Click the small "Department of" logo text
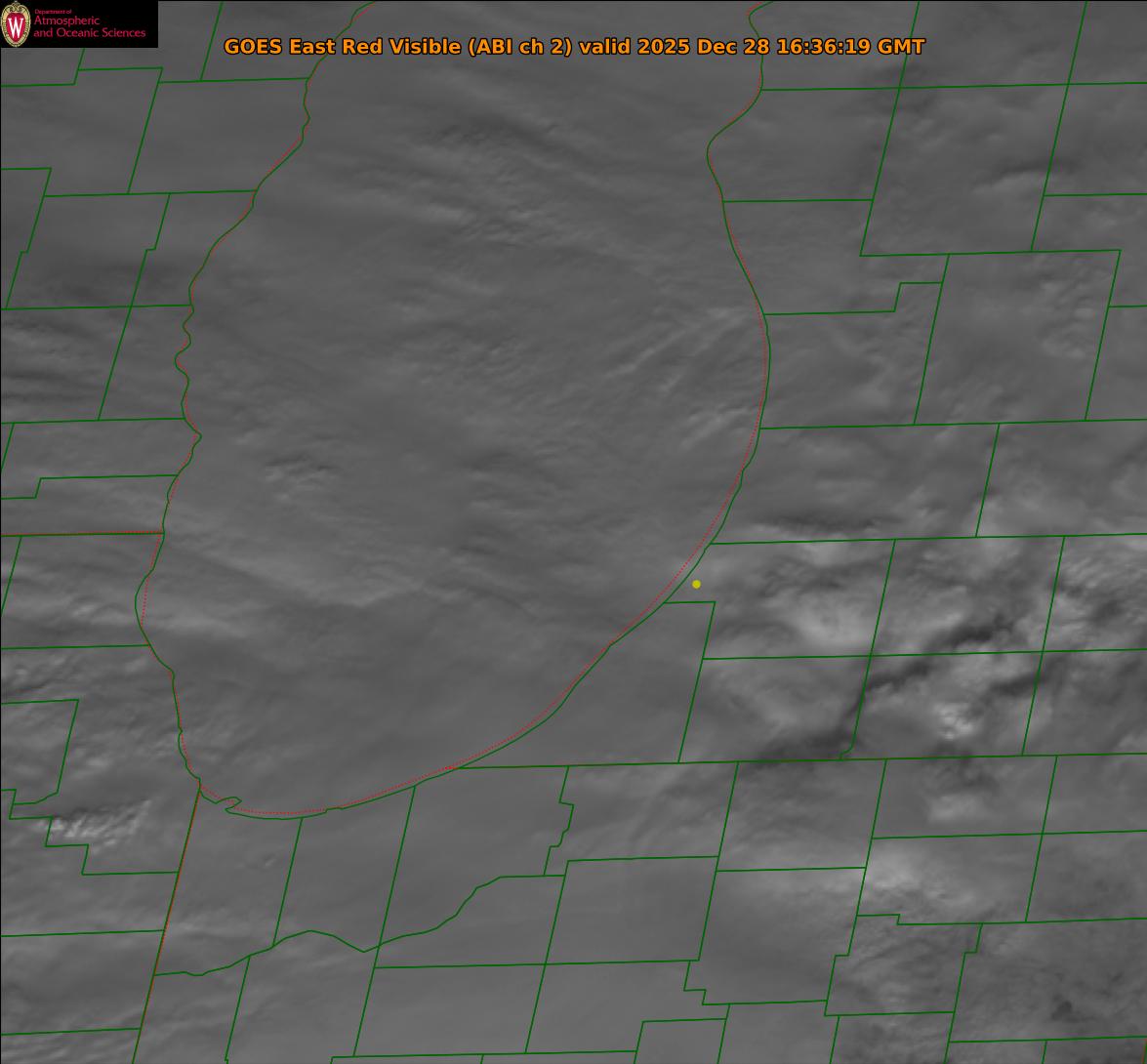The image size is (1147, 1064). pos(53,12)
